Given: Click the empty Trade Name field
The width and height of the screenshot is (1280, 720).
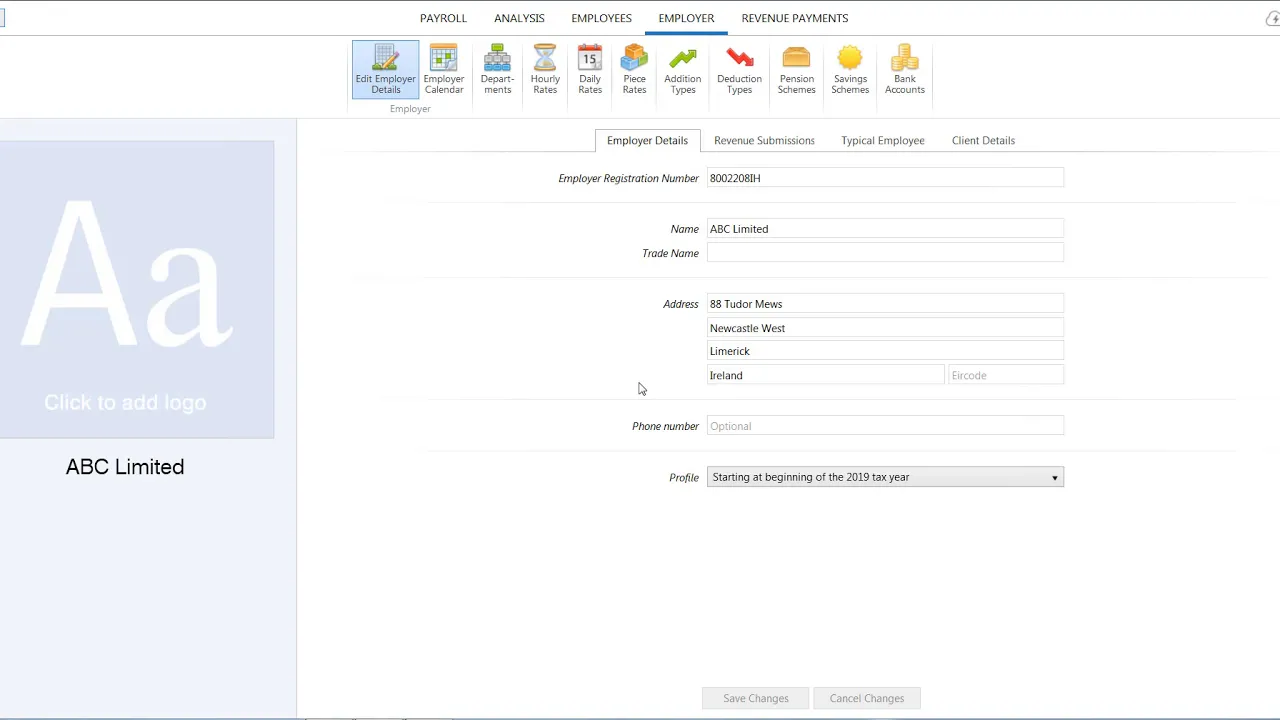Looking at the screenshot, I should click(885, 253).
